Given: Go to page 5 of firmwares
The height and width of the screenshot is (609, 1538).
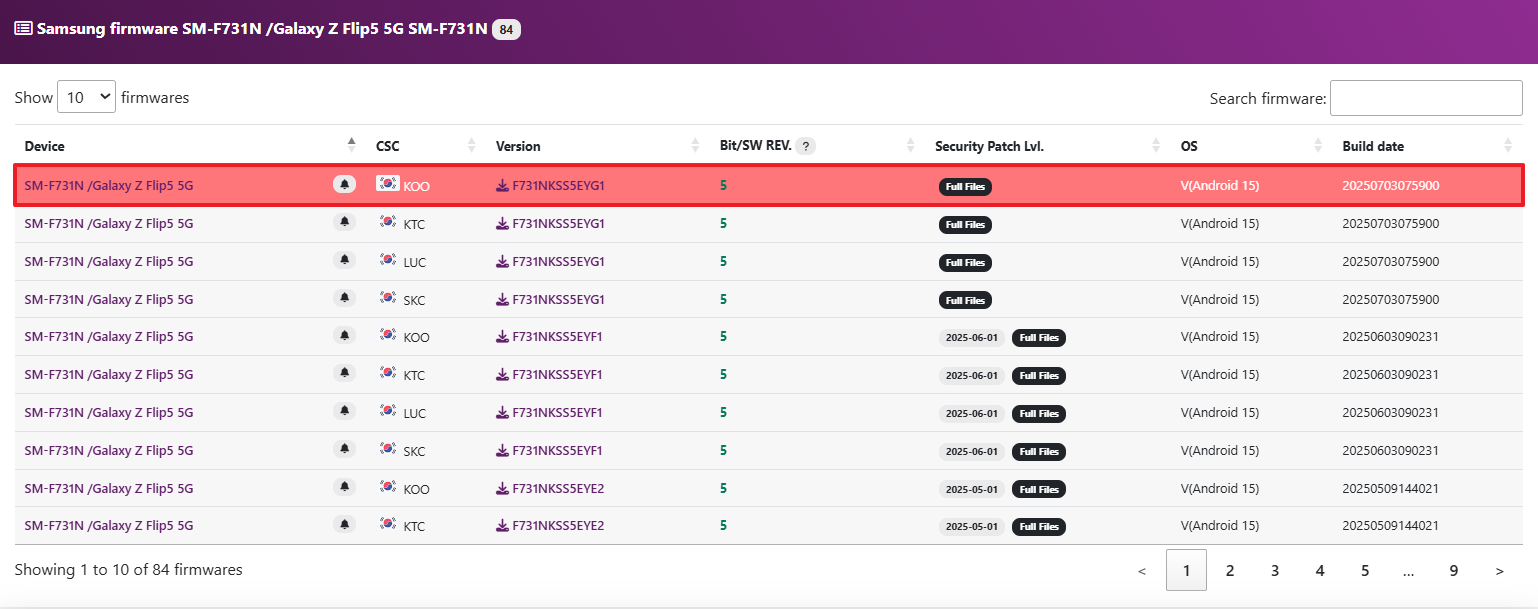Looking at the screenshot, I should pos(1365,570).
